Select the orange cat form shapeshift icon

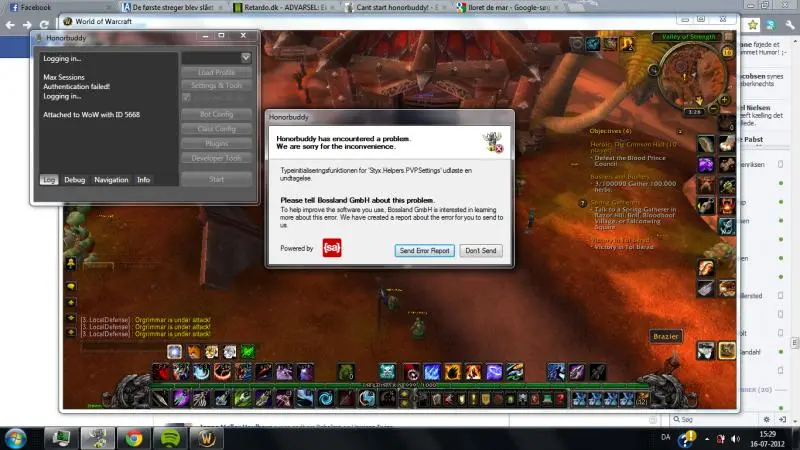194,352
